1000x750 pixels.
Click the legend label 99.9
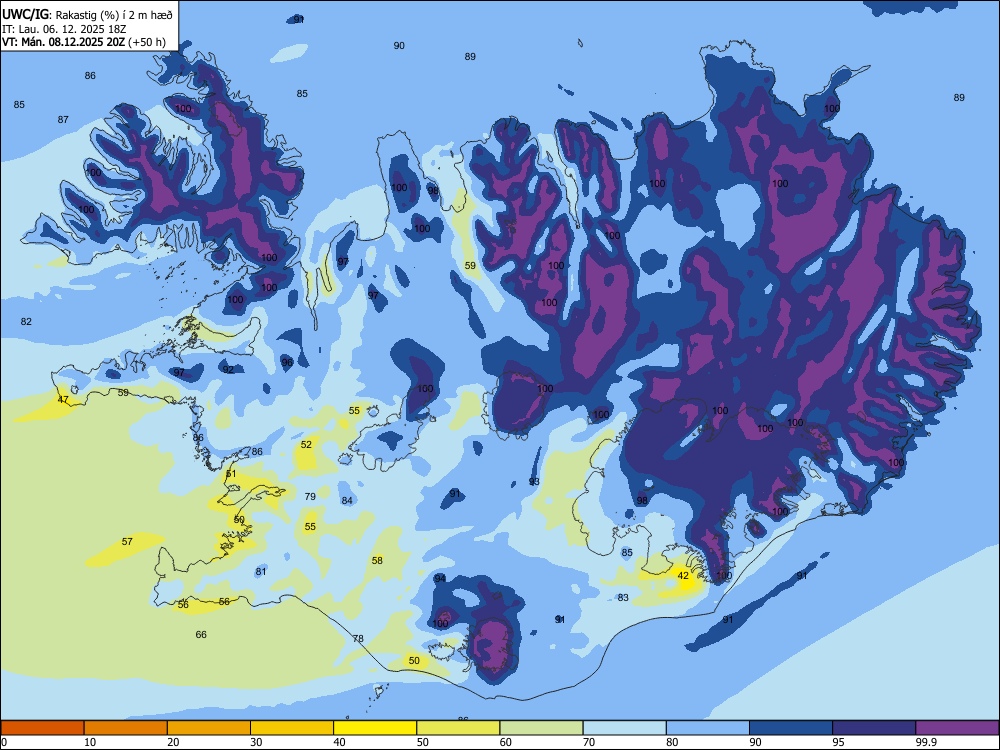coord(926,742)
